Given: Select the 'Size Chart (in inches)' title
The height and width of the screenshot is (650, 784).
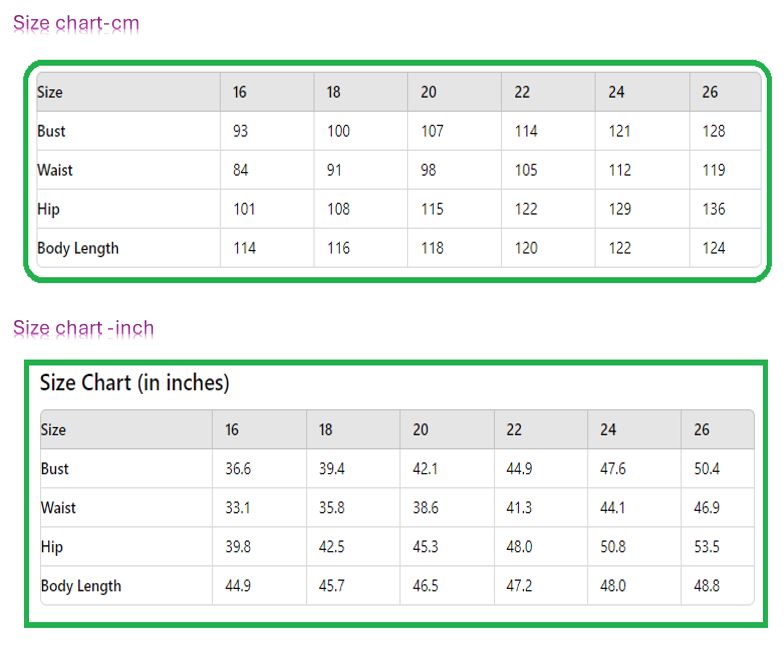Looking at the screenshot, I should coord(134,382).
